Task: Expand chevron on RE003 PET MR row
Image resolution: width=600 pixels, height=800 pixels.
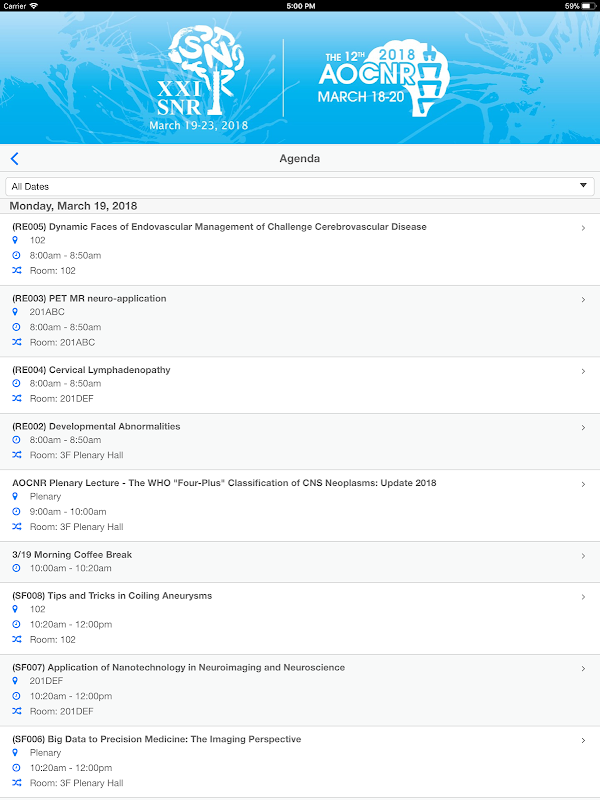Action: pos(583,299)
